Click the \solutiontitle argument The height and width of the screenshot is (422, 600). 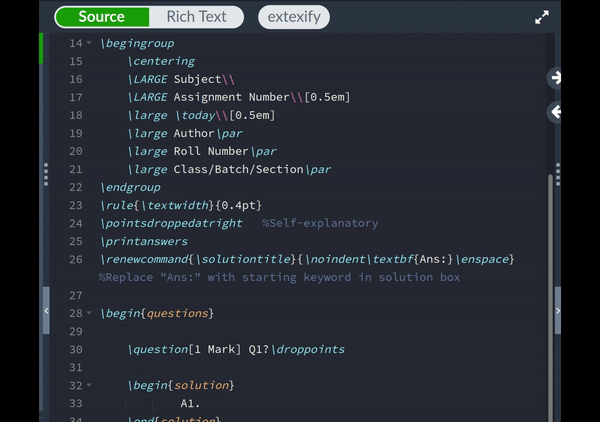243,259
